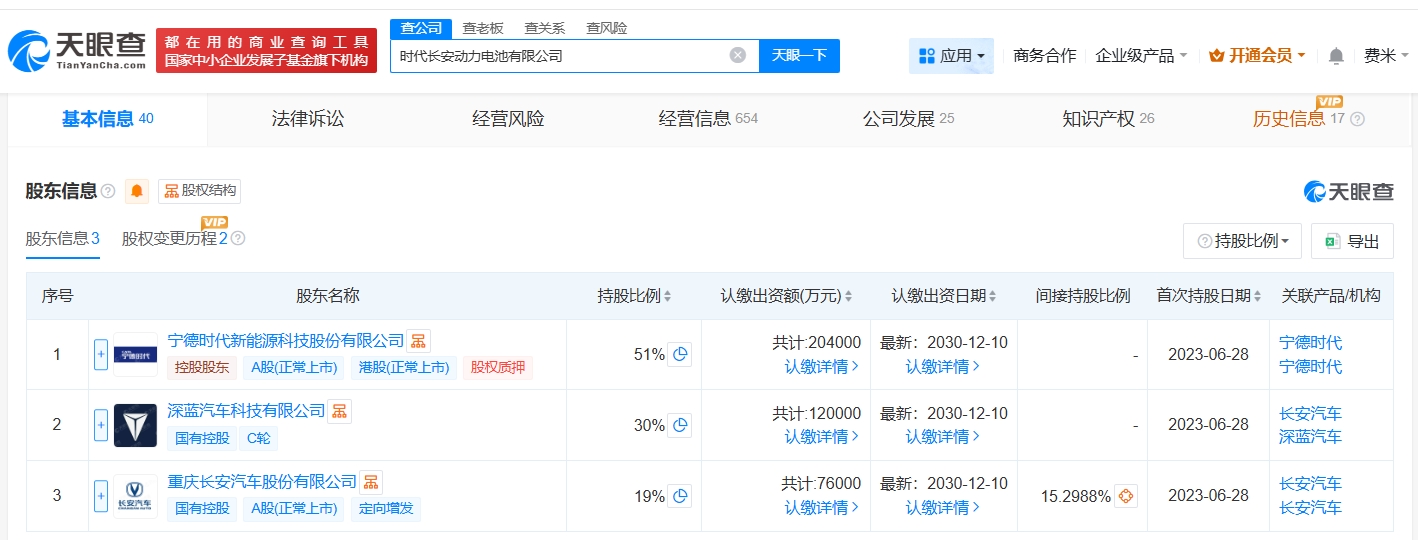Click the 天眼一下 search button
Viewport: 1418px width, 540px height.
coord(799,56)
